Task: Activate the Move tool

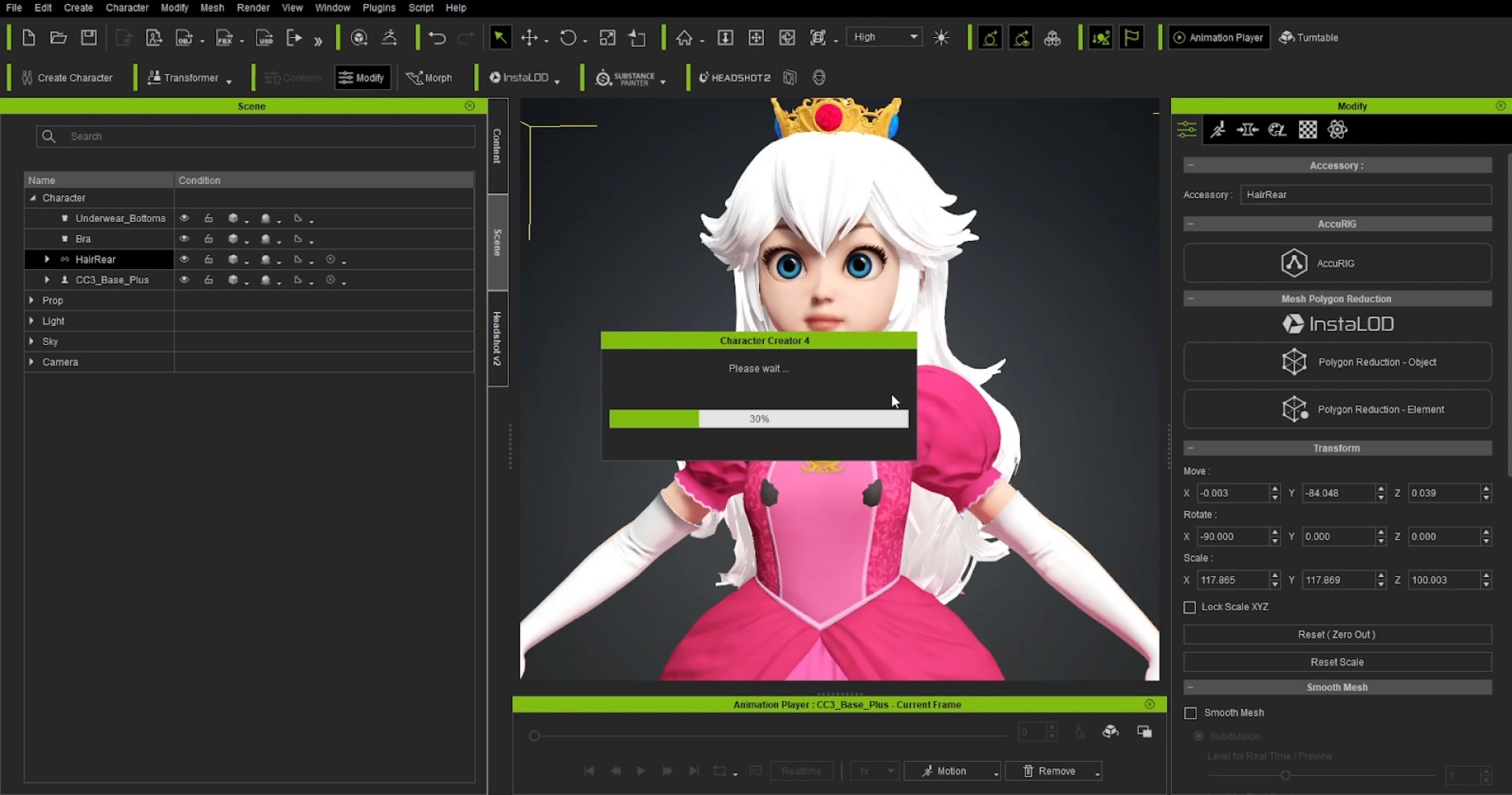Action: [530, 38]
